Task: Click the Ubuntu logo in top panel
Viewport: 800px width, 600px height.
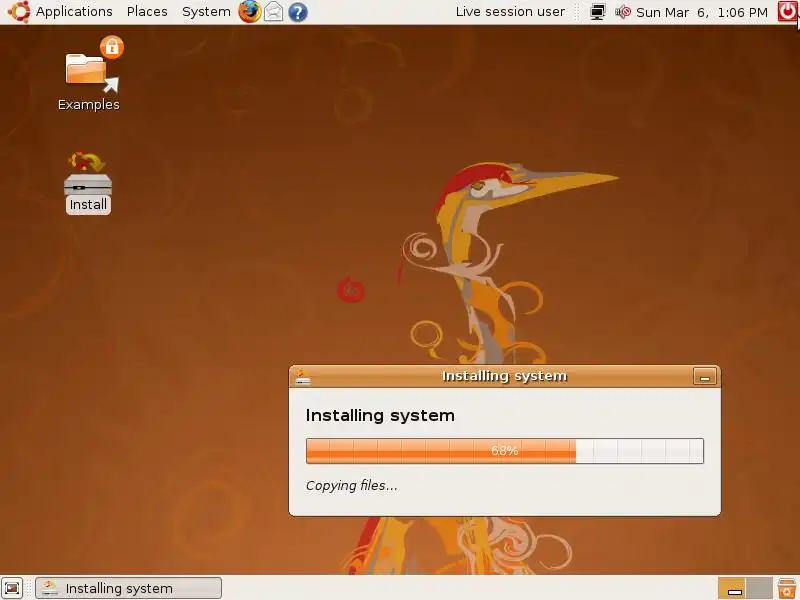Action: [19, 12]
